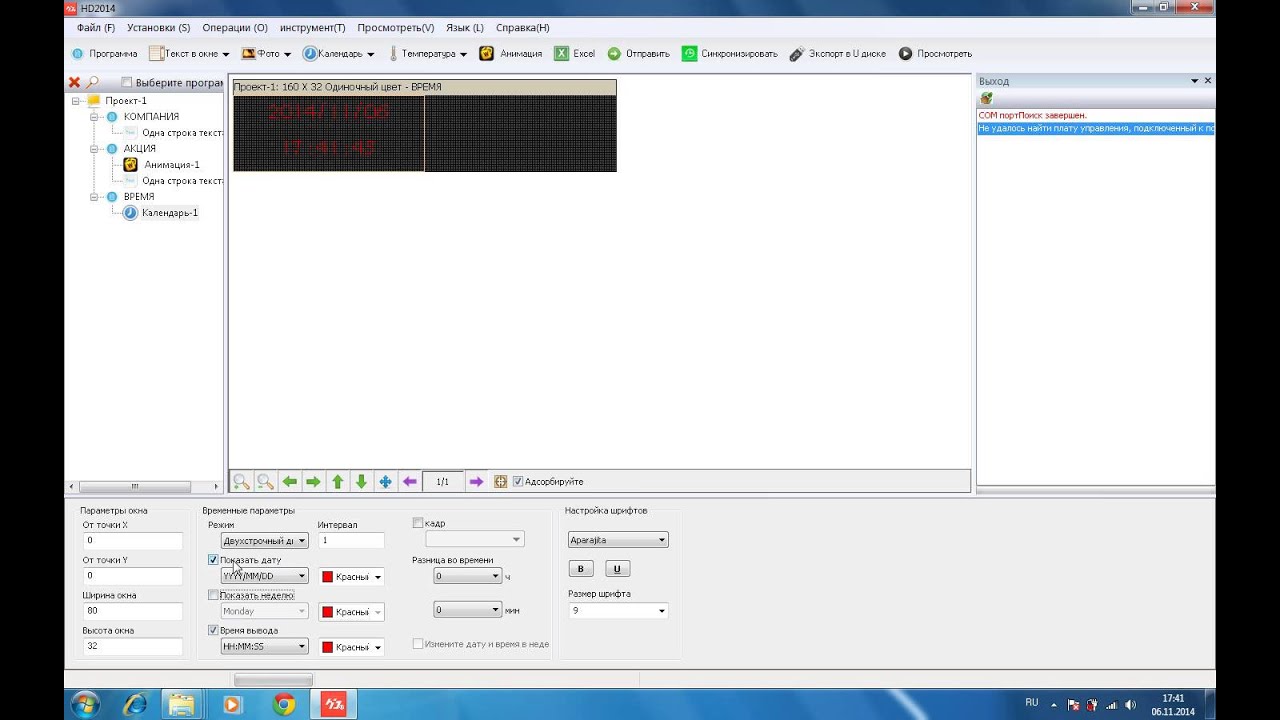The height and width of the screenshot is (720, 1280).
Task: Click the Интервал input field
Action: 351,540
